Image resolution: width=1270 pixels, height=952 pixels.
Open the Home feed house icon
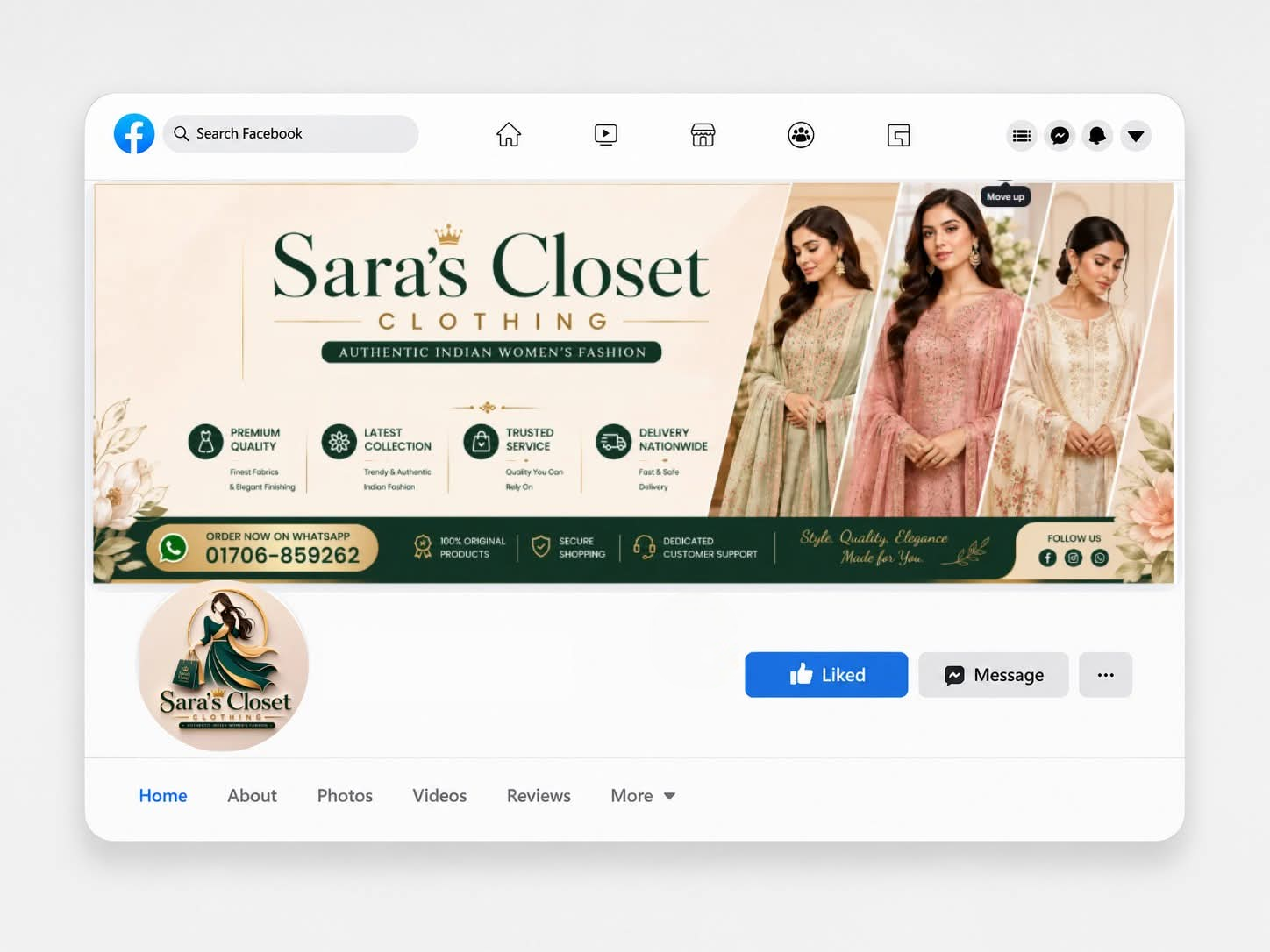(509, 135)
